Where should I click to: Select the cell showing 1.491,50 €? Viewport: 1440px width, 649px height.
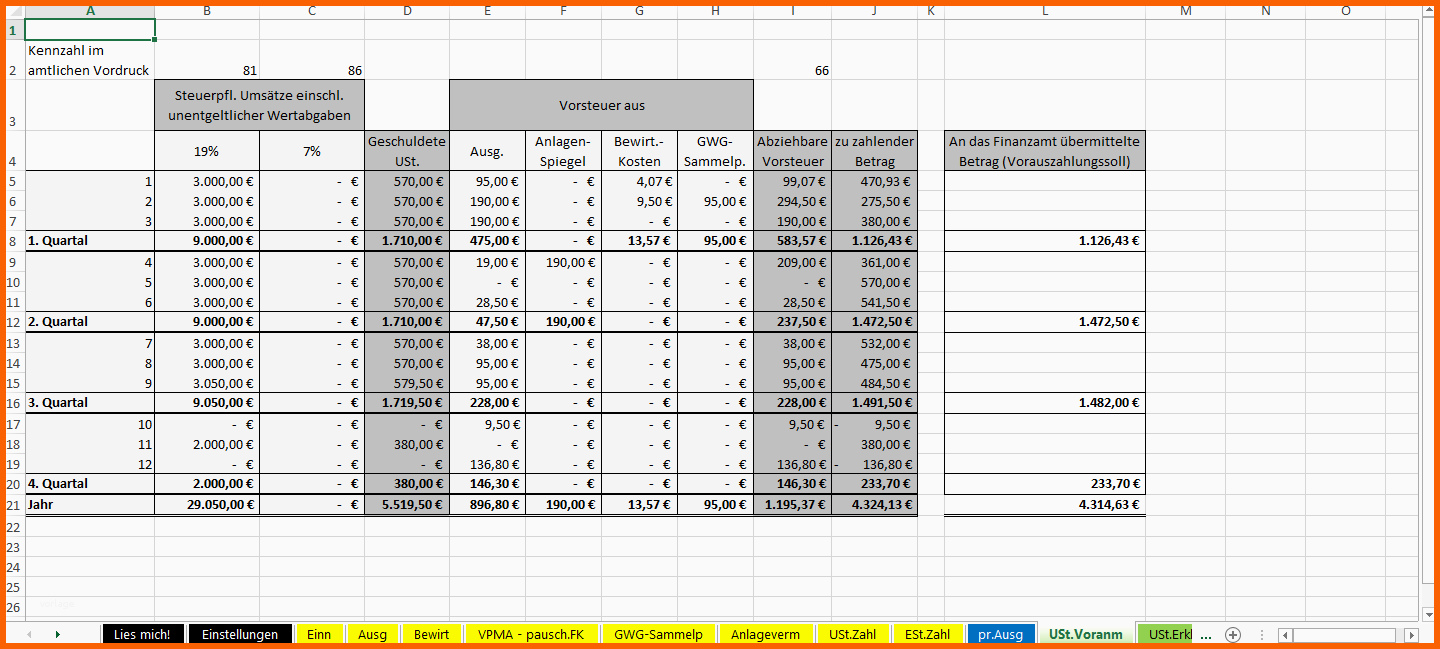[874, 403]
